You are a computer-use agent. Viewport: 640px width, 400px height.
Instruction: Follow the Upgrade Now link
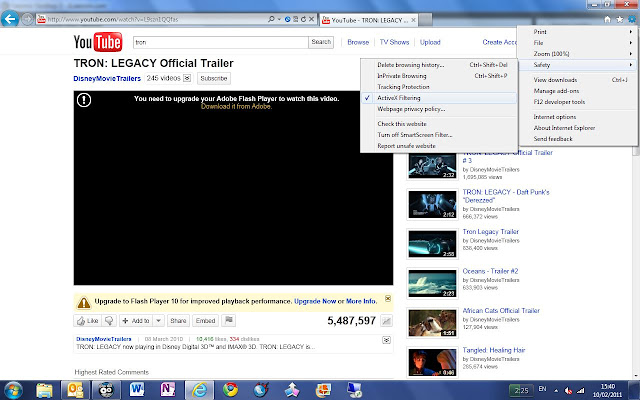(315, 301)
